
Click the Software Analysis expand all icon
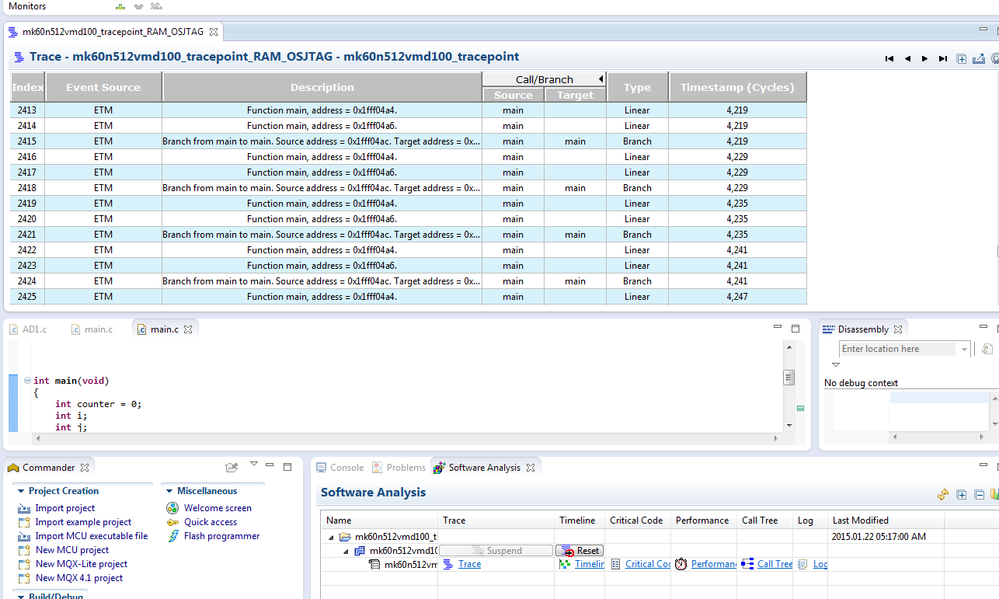pos(961,494)
